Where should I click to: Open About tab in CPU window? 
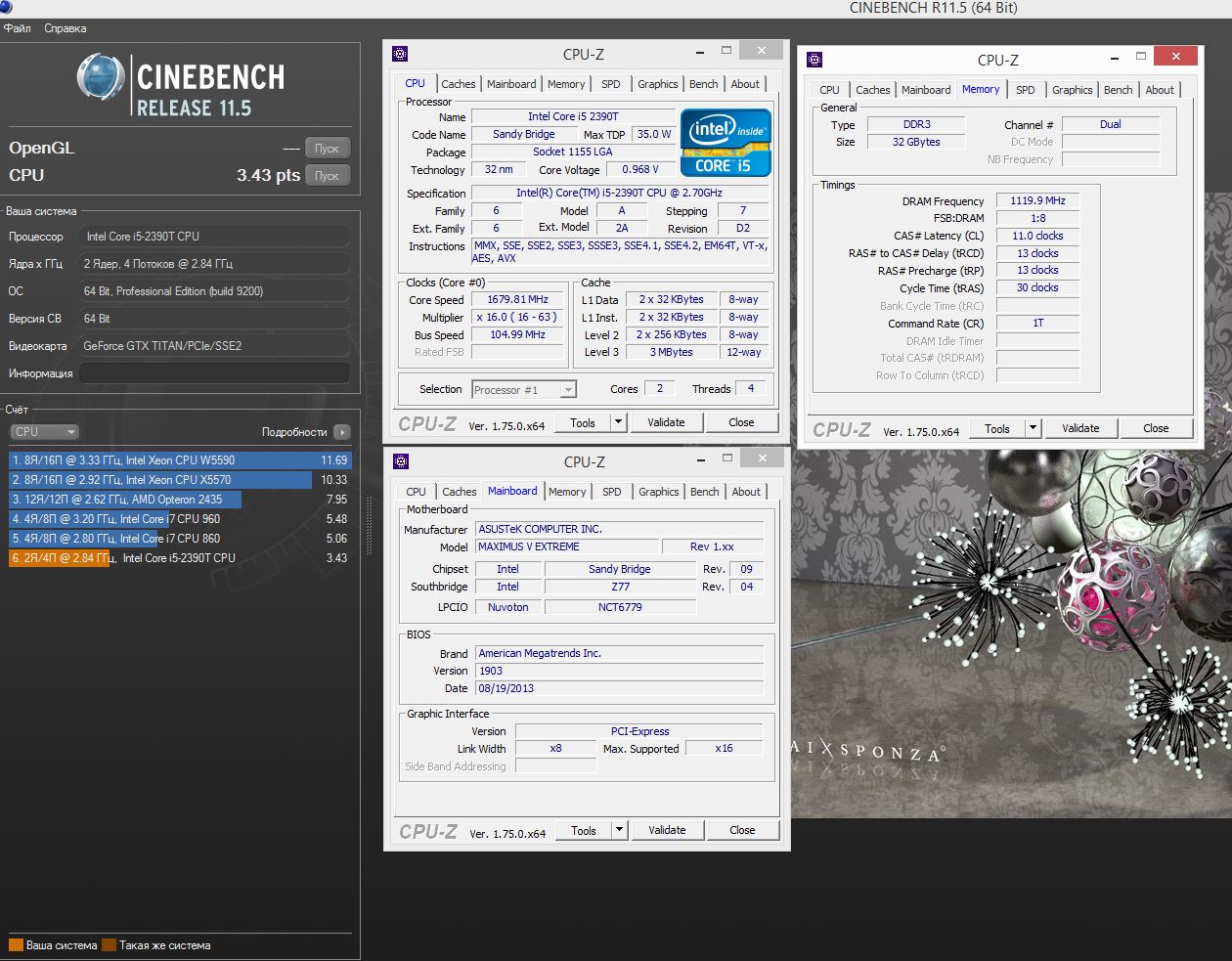coord(745,84)
